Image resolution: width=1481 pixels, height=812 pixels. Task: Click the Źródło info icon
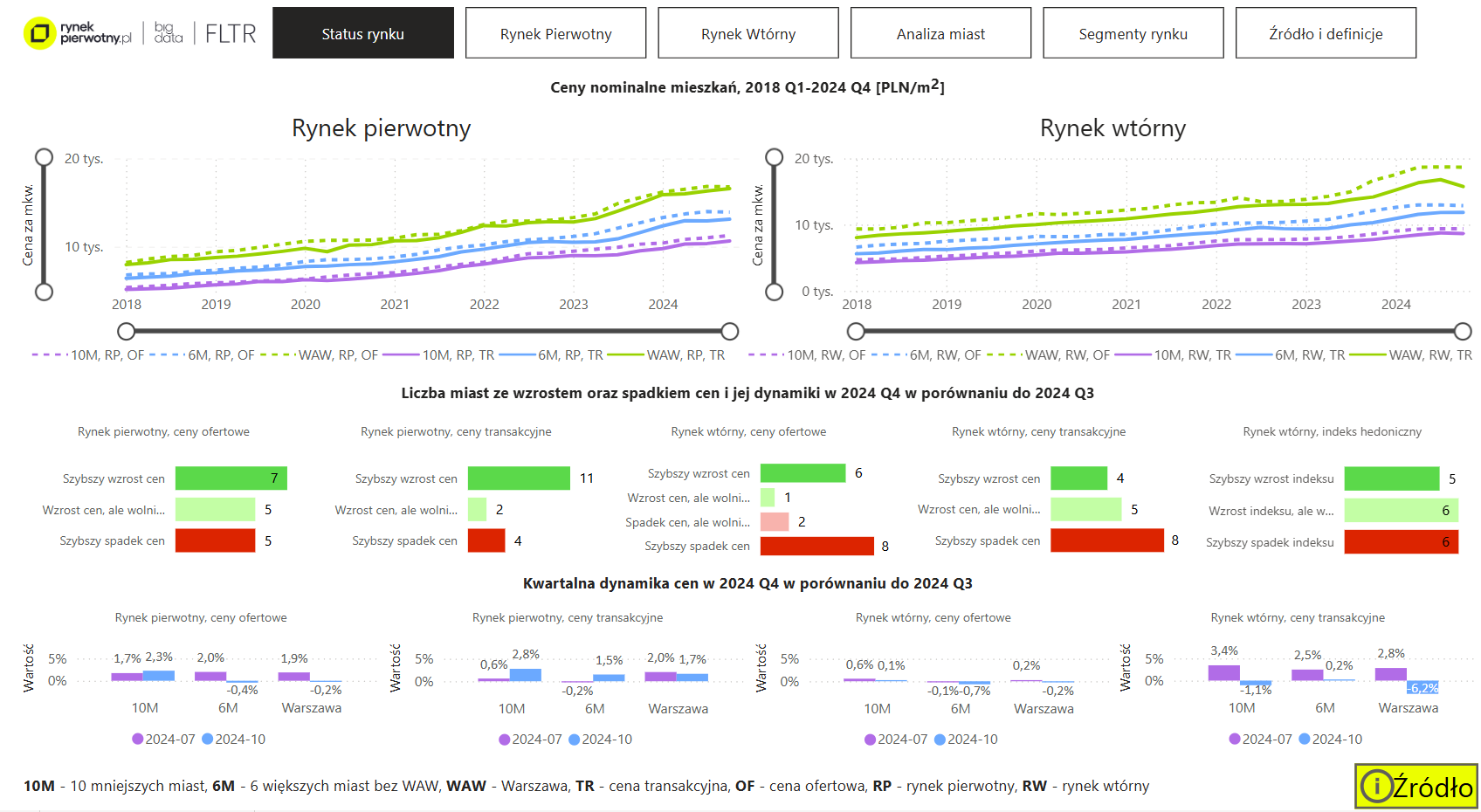[x=1377, y=787]
